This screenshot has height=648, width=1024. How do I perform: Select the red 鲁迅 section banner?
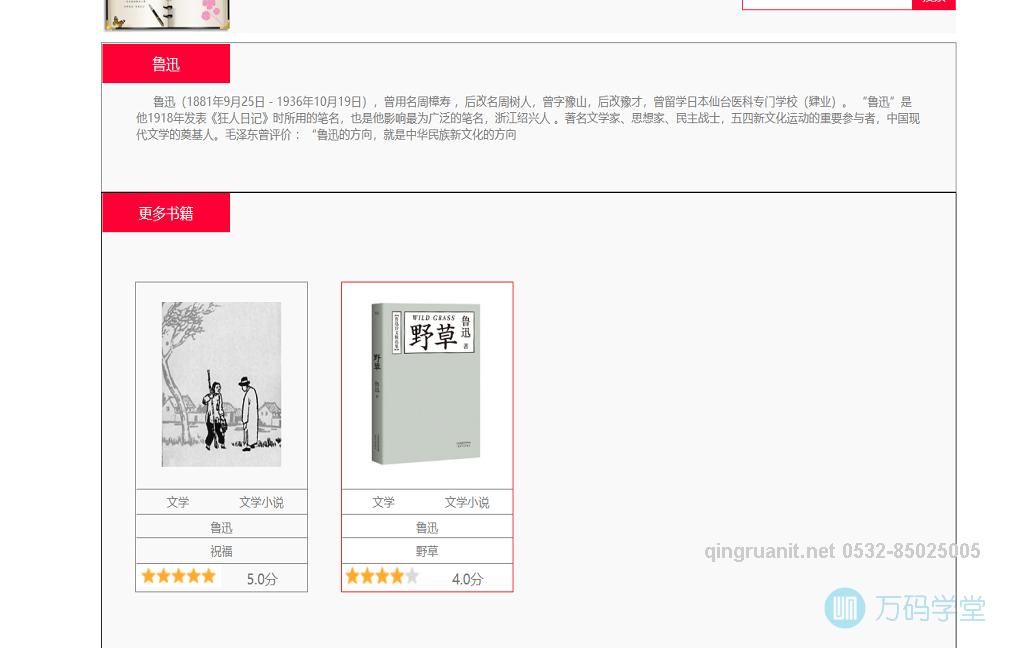[x=166, y=63]
